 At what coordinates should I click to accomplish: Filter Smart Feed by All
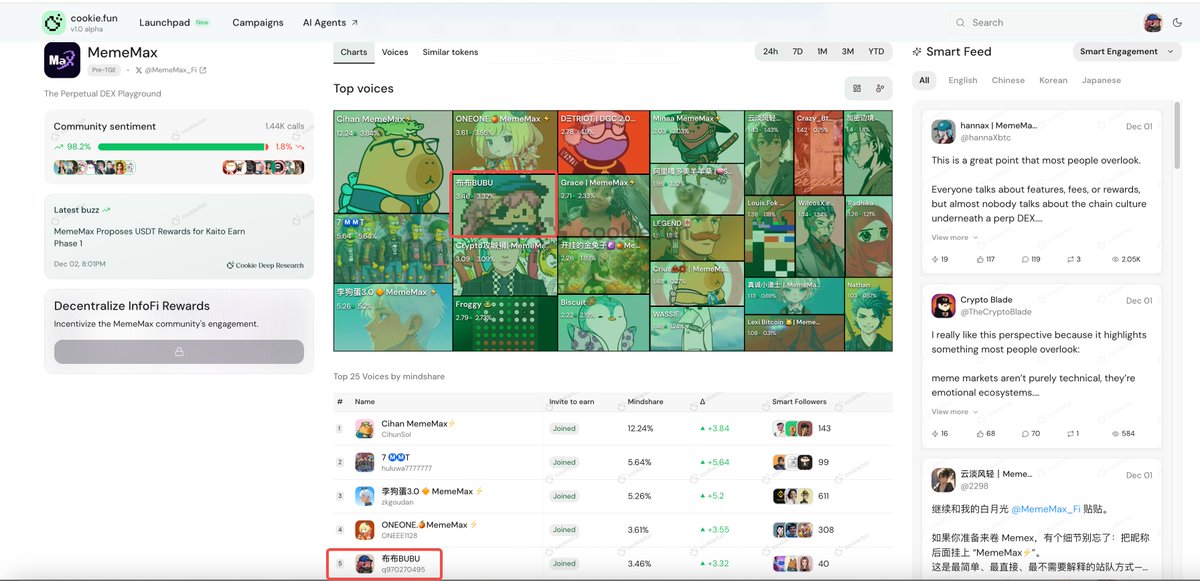point(925,80)
